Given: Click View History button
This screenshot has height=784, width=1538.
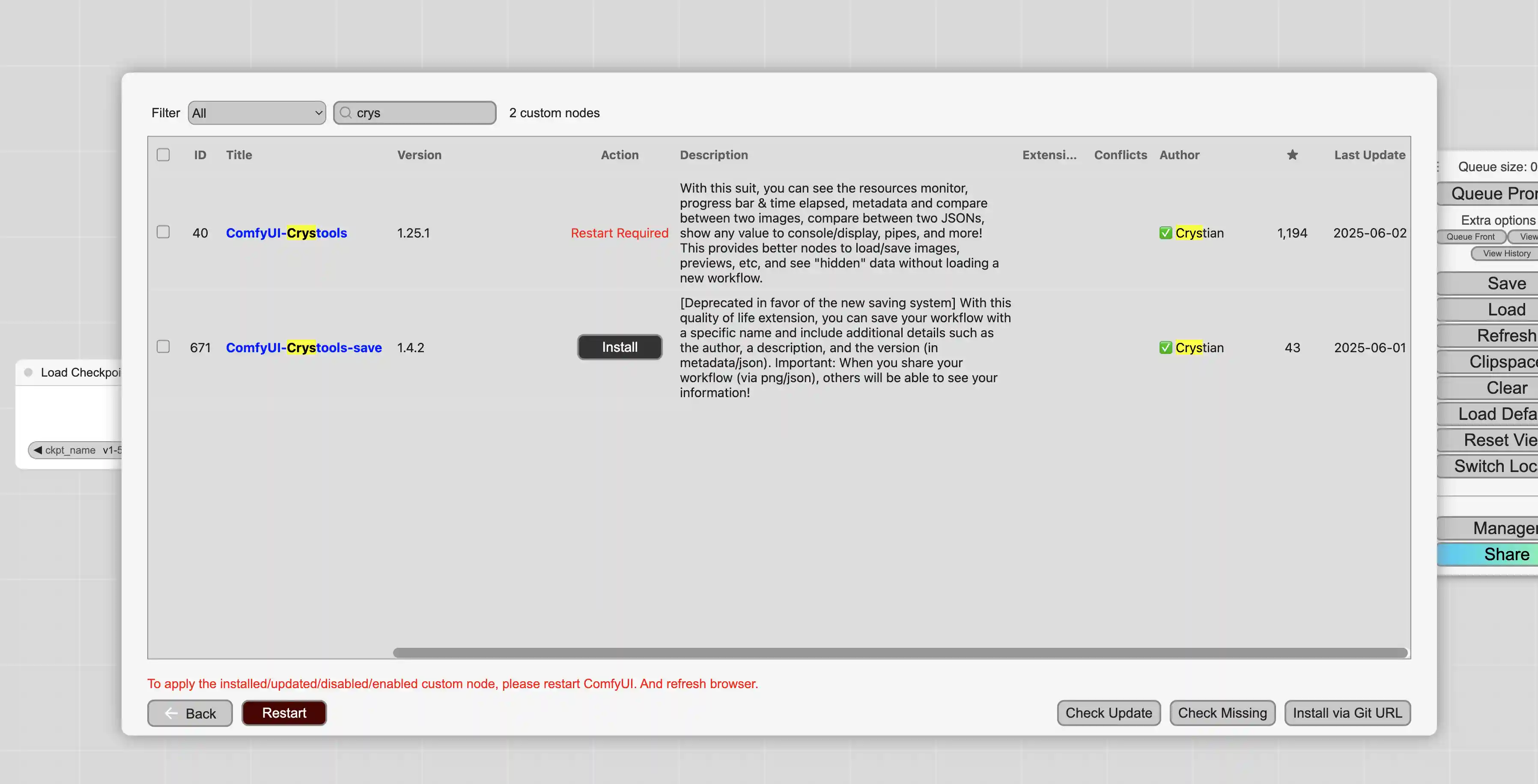Looking at the screenshot, I should point(1505,253).
